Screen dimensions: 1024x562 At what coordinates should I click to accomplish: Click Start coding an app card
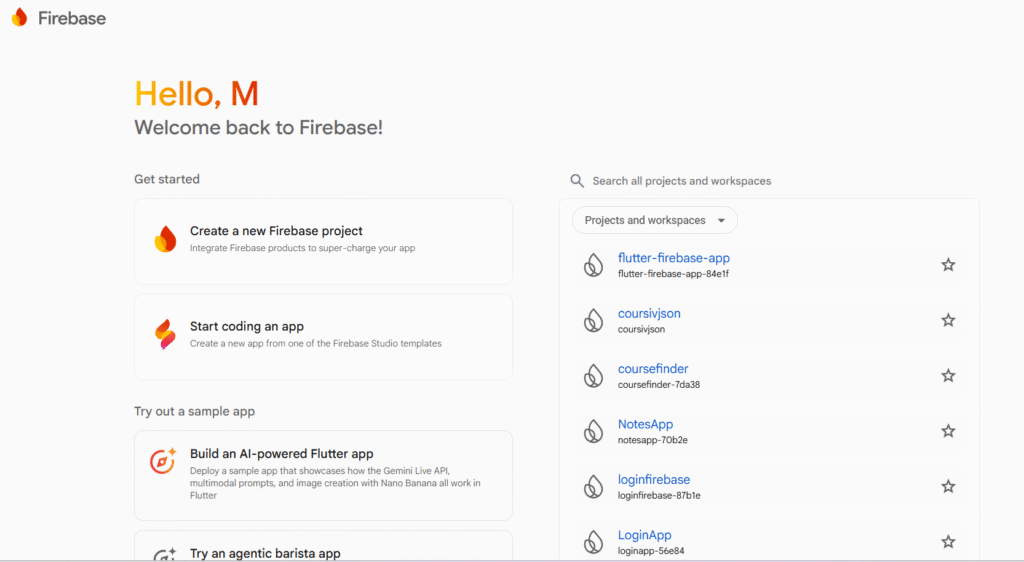point(323,335)
